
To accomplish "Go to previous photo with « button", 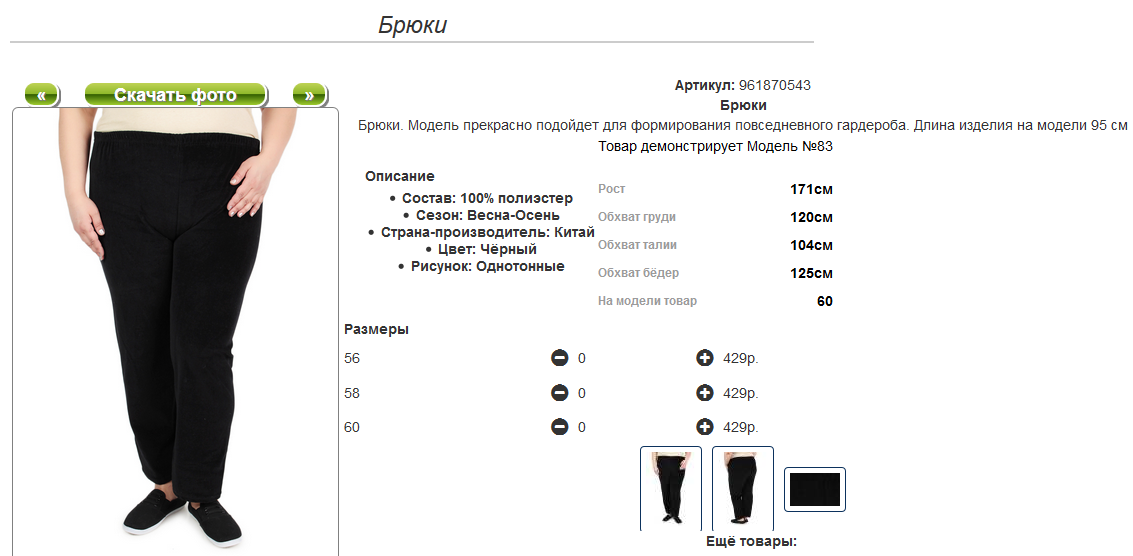I will point(42,95).
